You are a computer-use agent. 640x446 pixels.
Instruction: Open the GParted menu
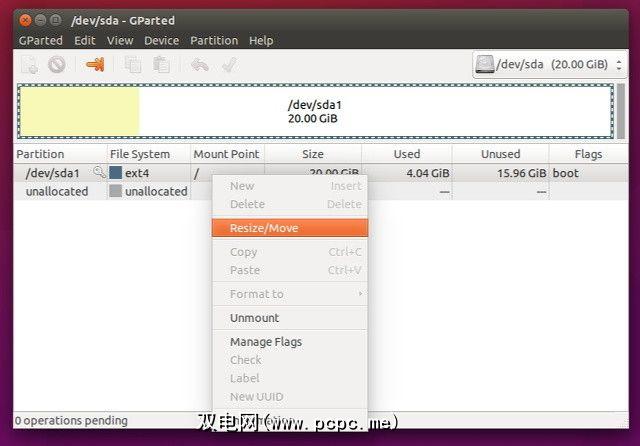click(41, 40)
